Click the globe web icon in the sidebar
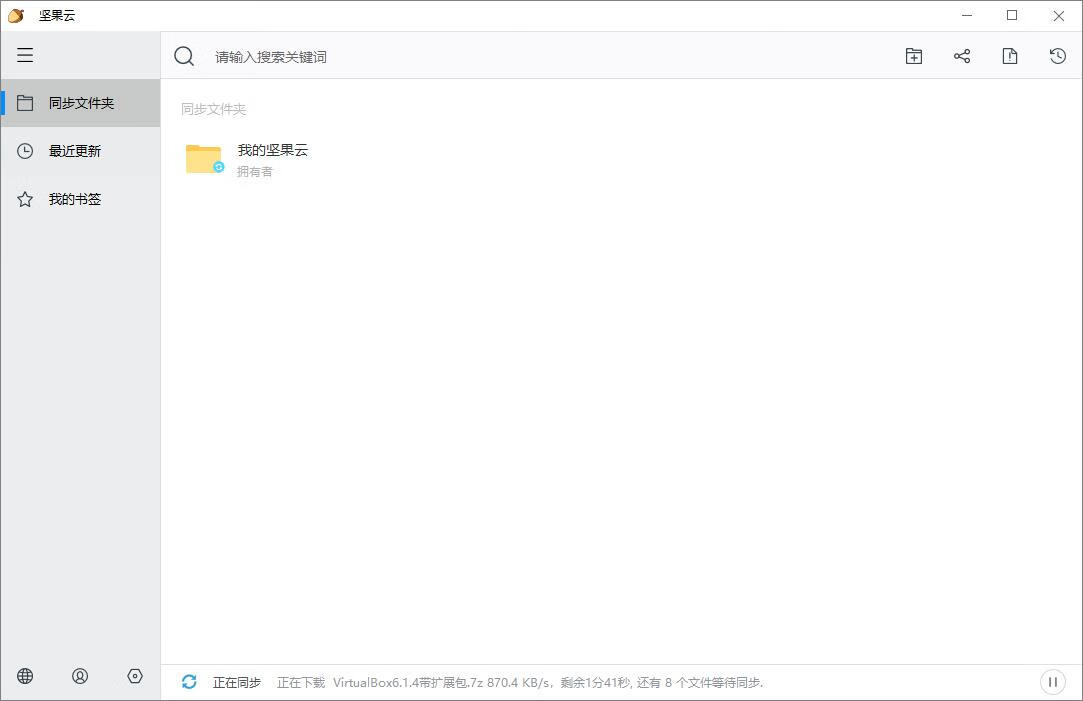 click(25, 676)
